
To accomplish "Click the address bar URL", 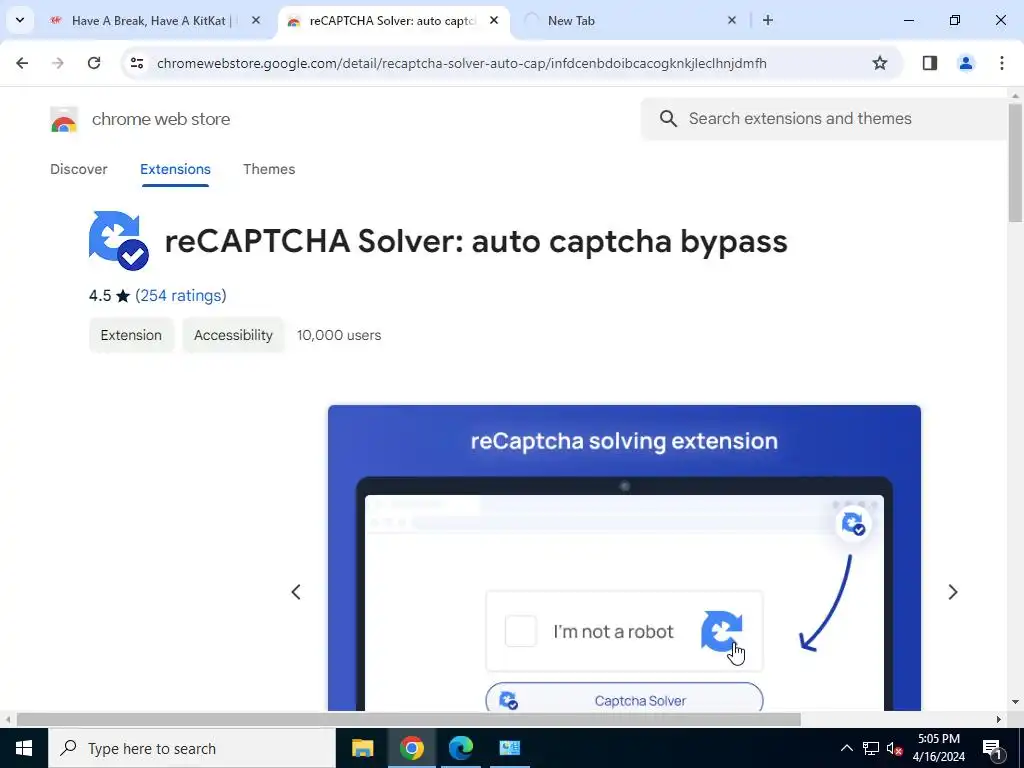I will (x=462, y=63).
